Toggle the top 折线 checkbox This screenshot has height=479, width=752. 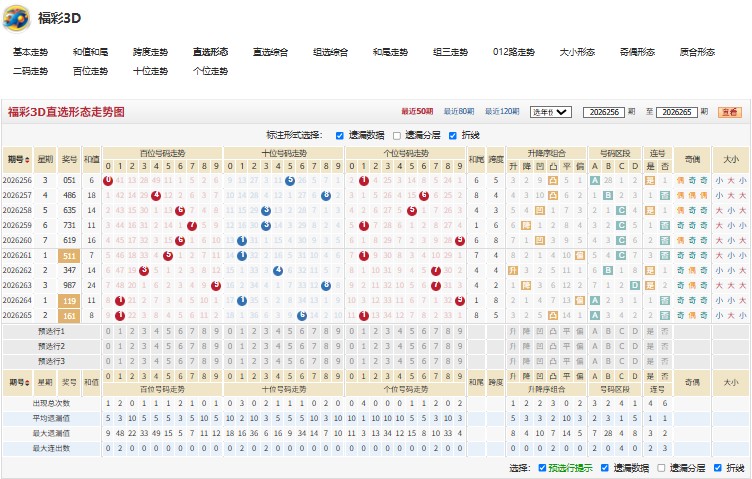(452, 136)
